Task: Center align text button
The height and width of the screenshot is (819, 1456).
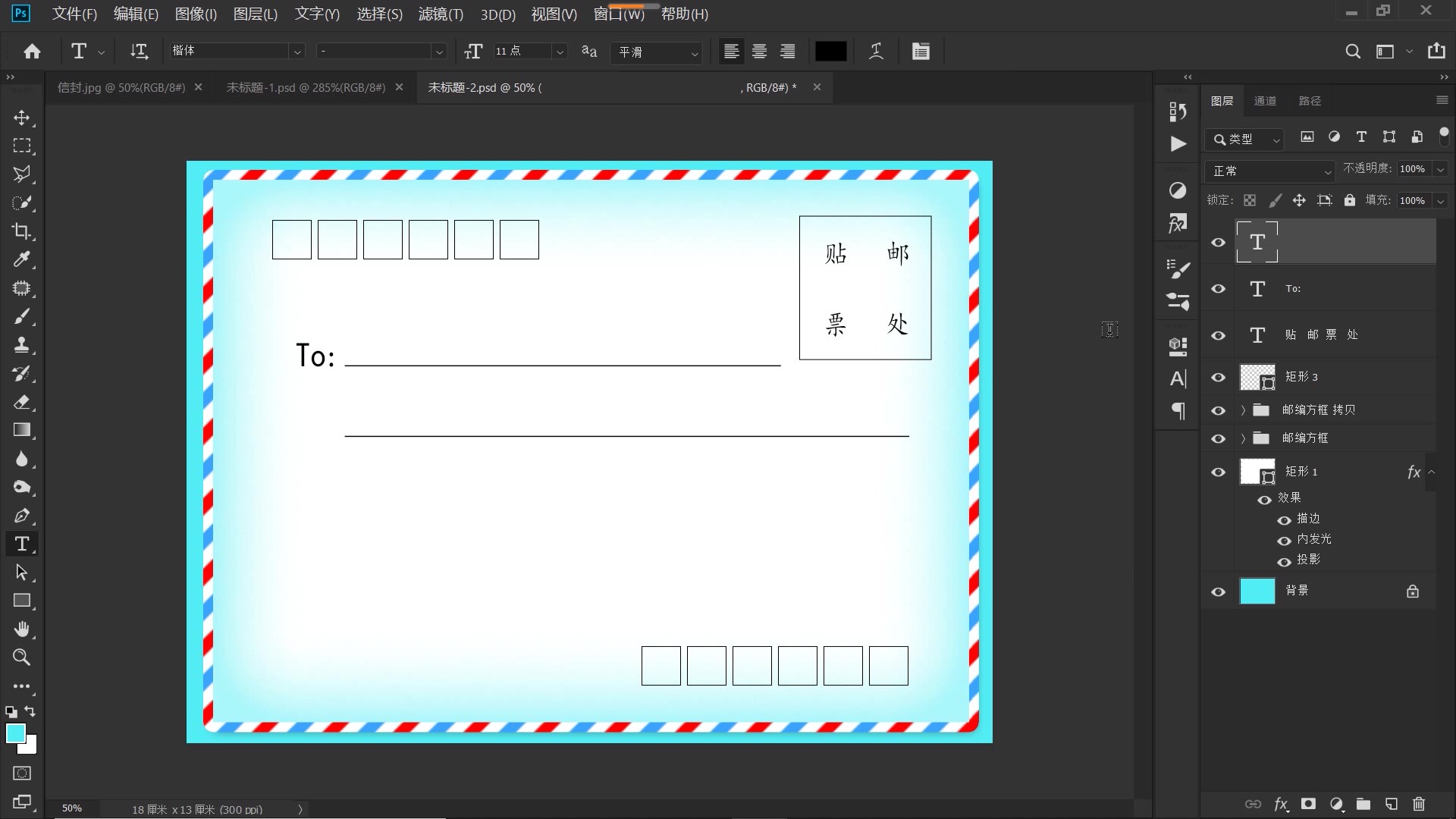Action: [x=759, y=51]
